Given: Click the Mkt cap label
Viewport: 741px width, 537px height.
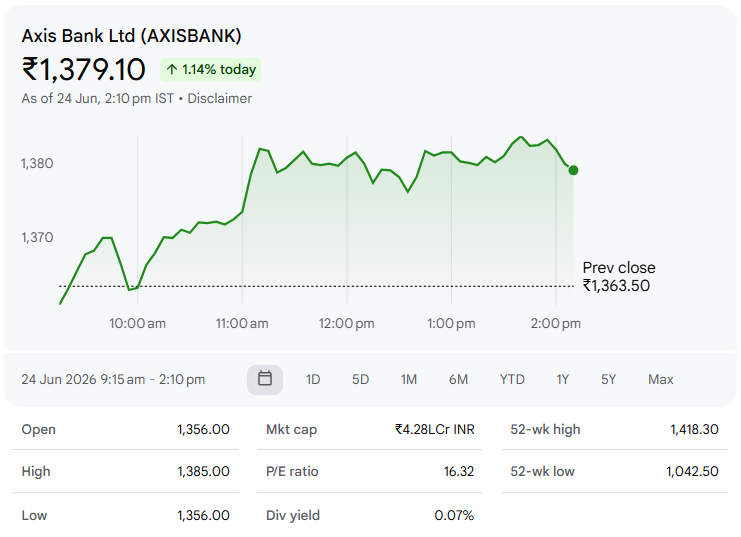Looking at the screenshot, I should [292, 429].
